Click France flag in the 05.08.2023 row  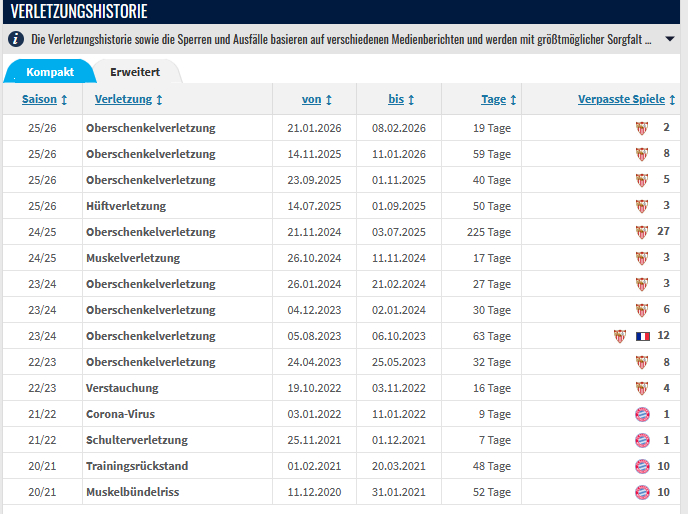point(643,336)
